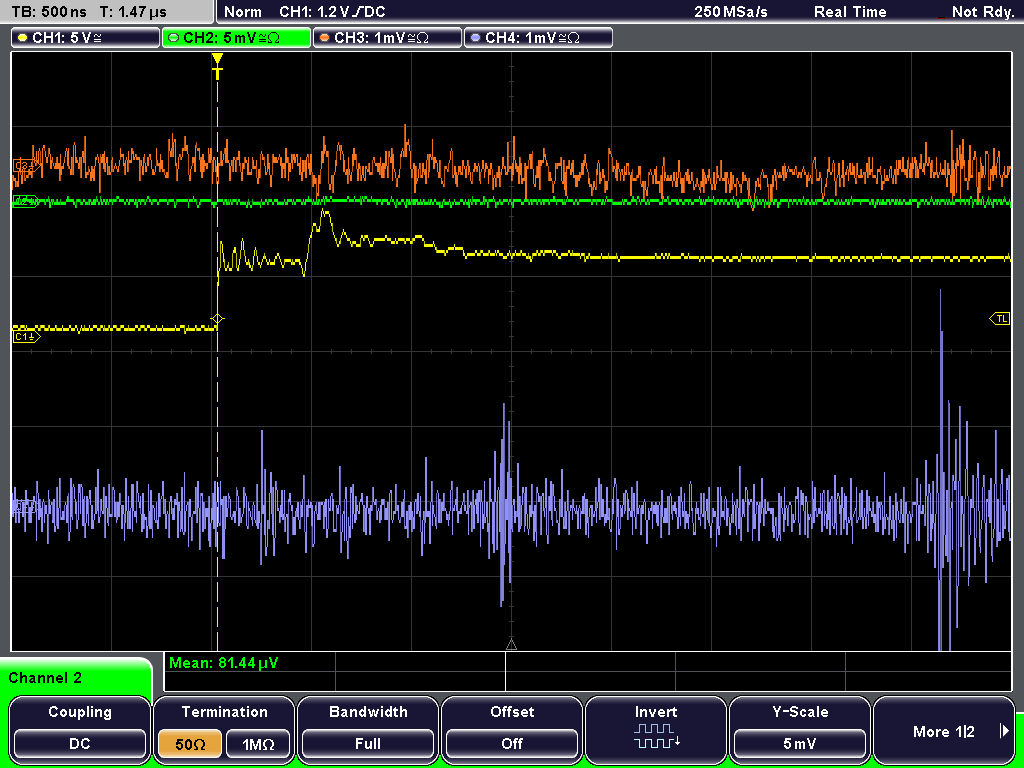
Task: Click the C3 orange ground level marker
Action: pyautogui.click(x=26, y=167)
